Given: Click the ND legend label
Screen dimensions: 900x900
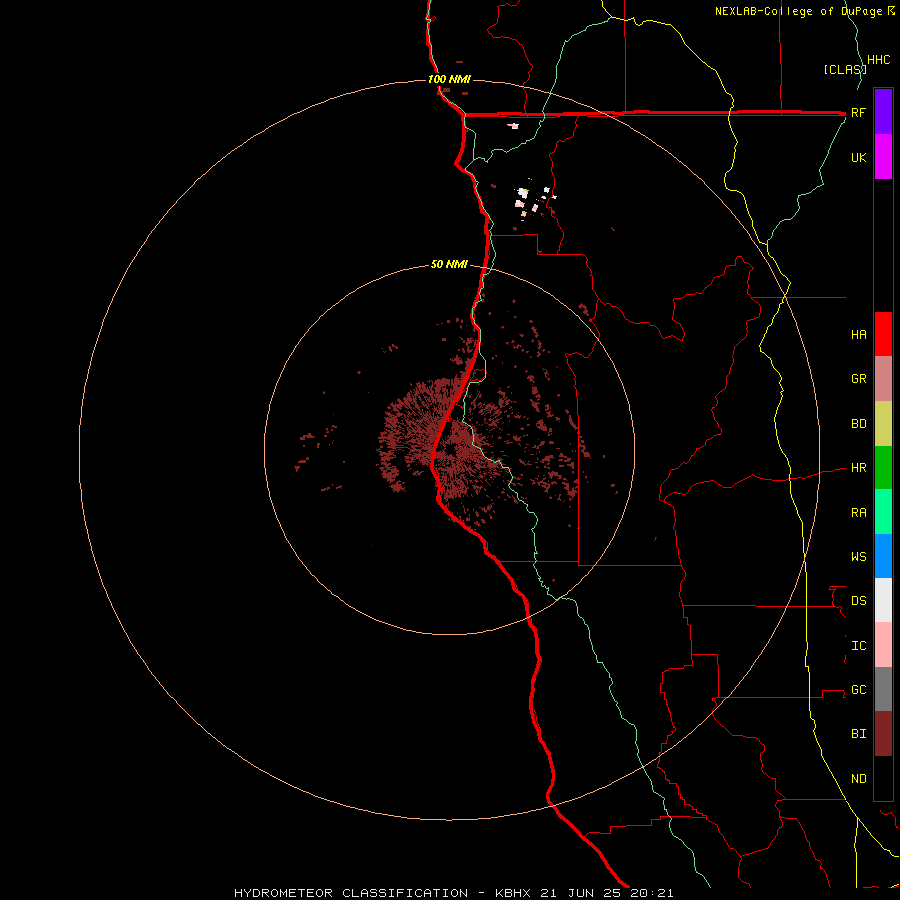Looking at the screenshot, I should (x=859, y=779).
